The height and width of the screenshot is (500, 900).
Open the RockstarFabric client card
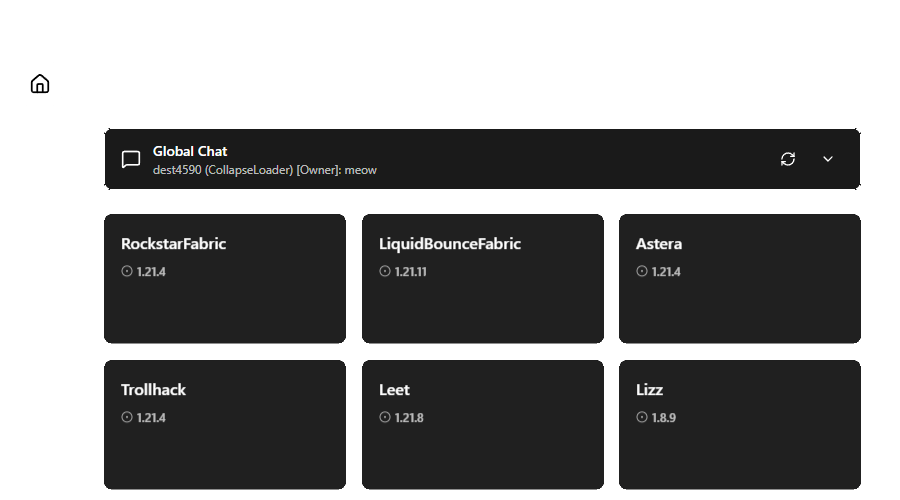(x=225, y=279)
